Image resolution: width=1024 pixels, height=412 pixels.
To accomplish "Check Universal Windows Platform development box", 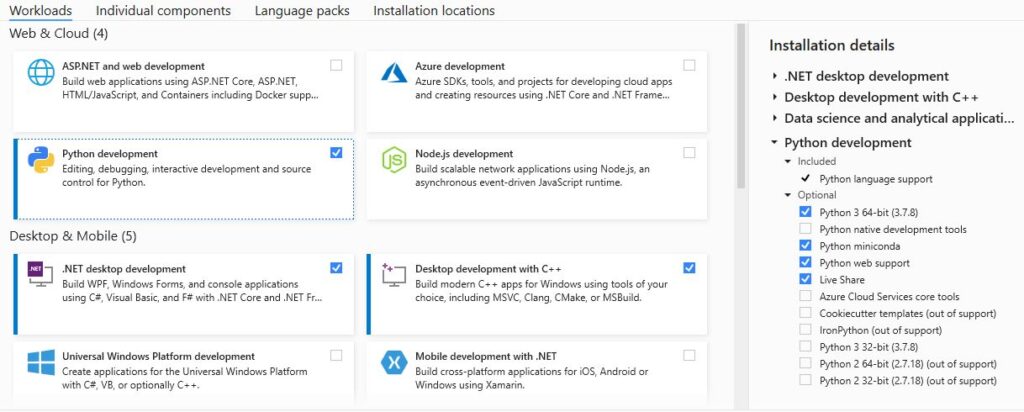I will click(x=336, y=355).
